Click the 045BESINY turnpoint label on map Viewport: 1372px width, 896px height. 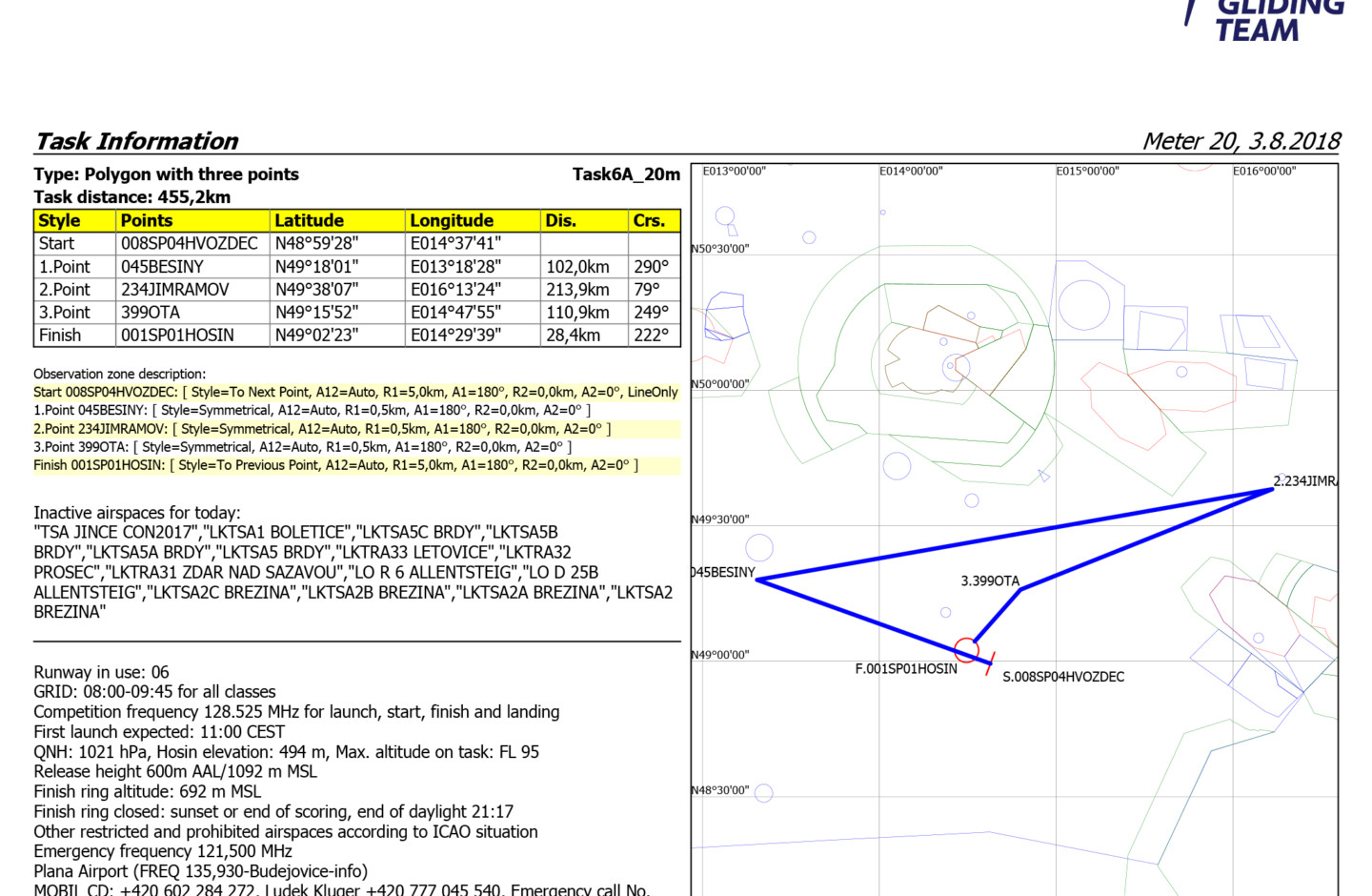click(723, 573)
